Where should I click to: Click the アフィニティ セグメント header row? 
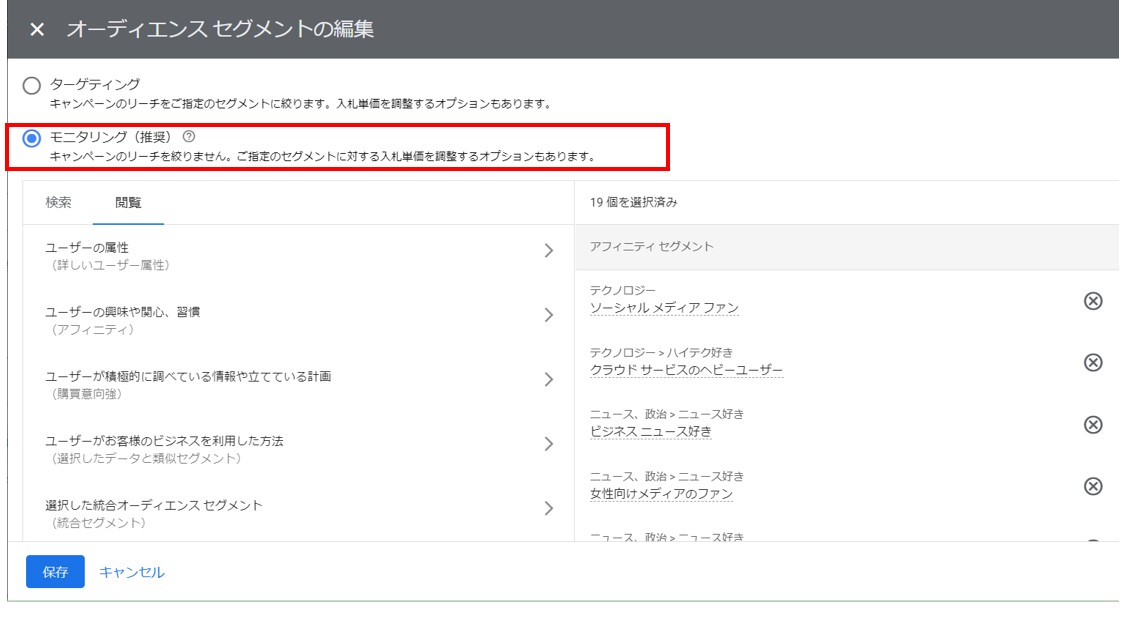pos(847,247)
